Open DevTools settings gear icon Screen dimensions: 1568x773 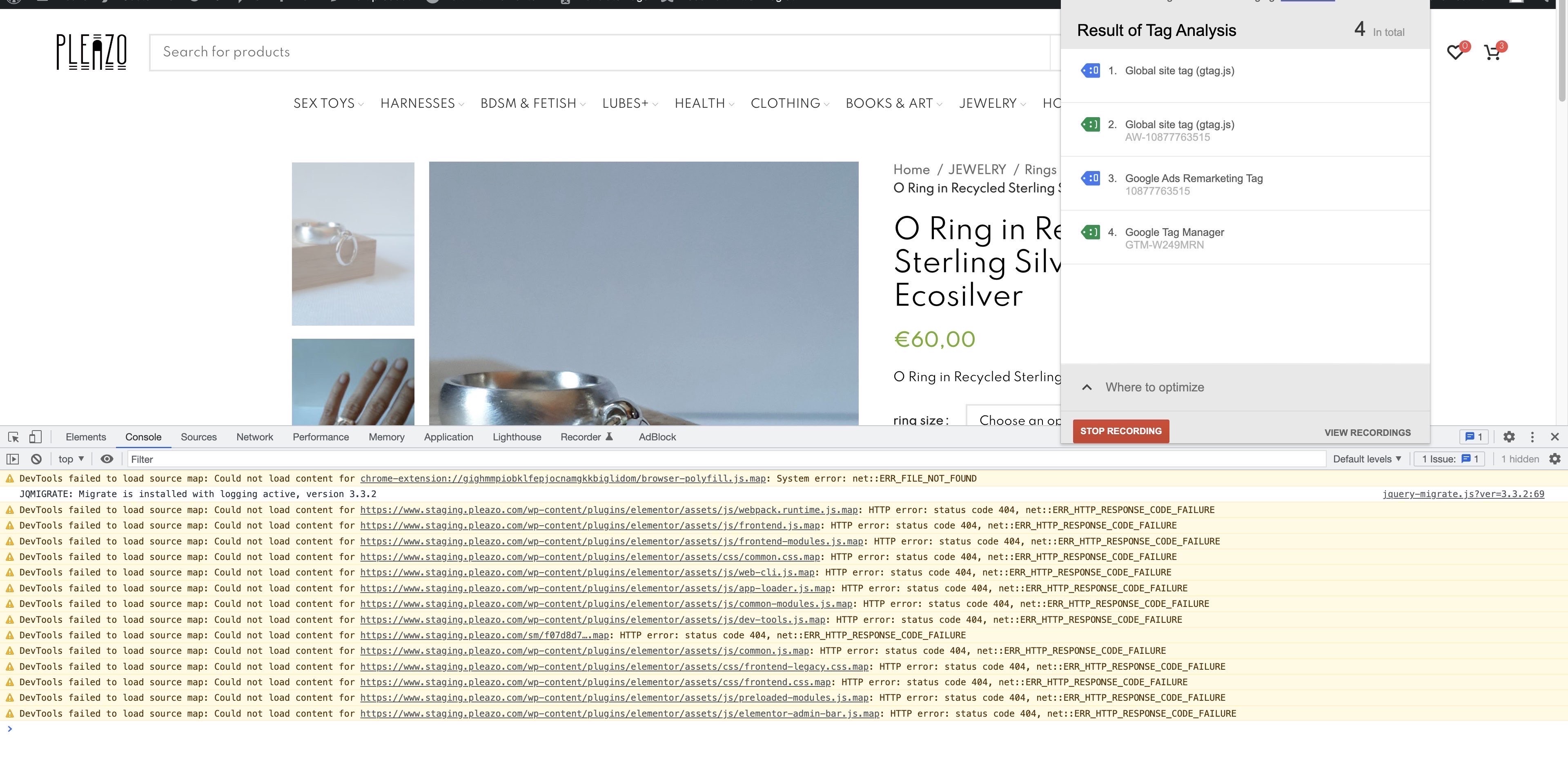click(x=1508, y=437)
